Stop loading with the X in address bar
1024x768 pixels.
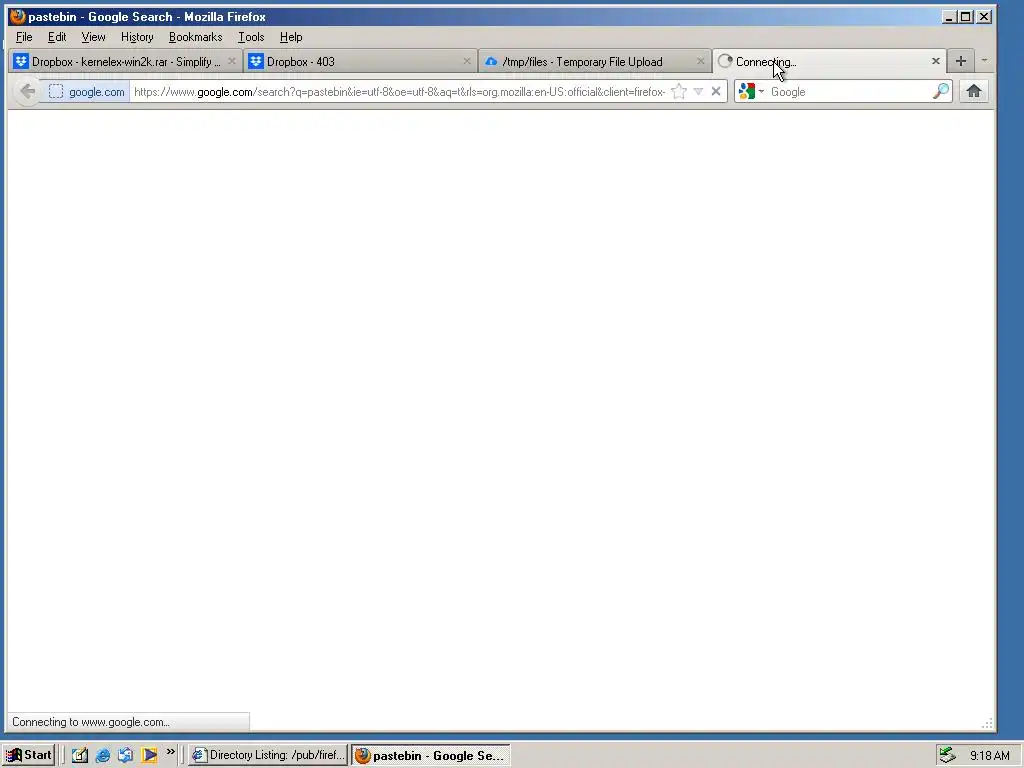(716, 91)
